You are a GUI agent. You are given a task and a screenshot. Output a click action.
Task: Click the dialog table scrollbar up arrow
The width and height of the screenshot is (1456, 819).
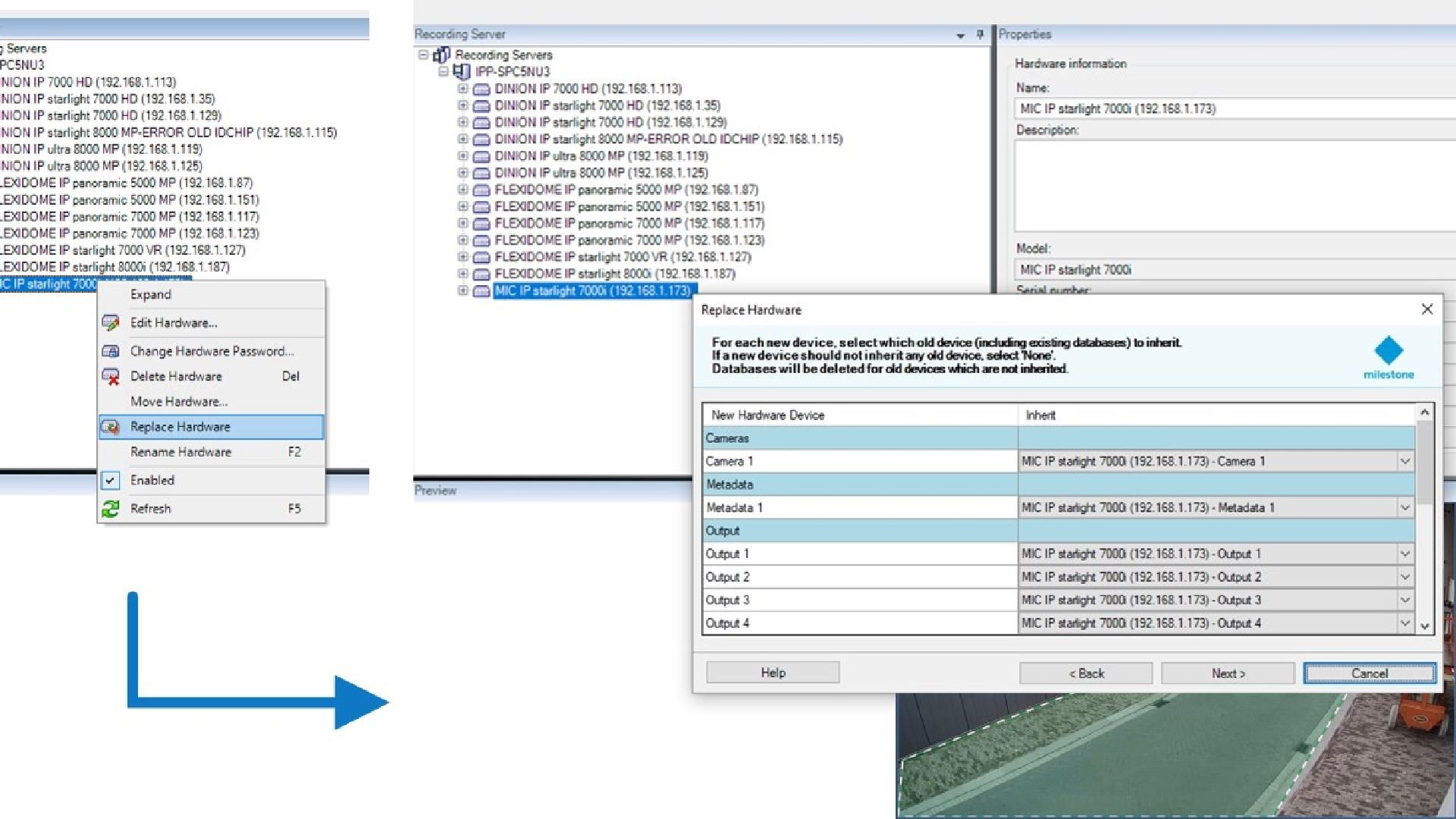[x=1424, y=413]
